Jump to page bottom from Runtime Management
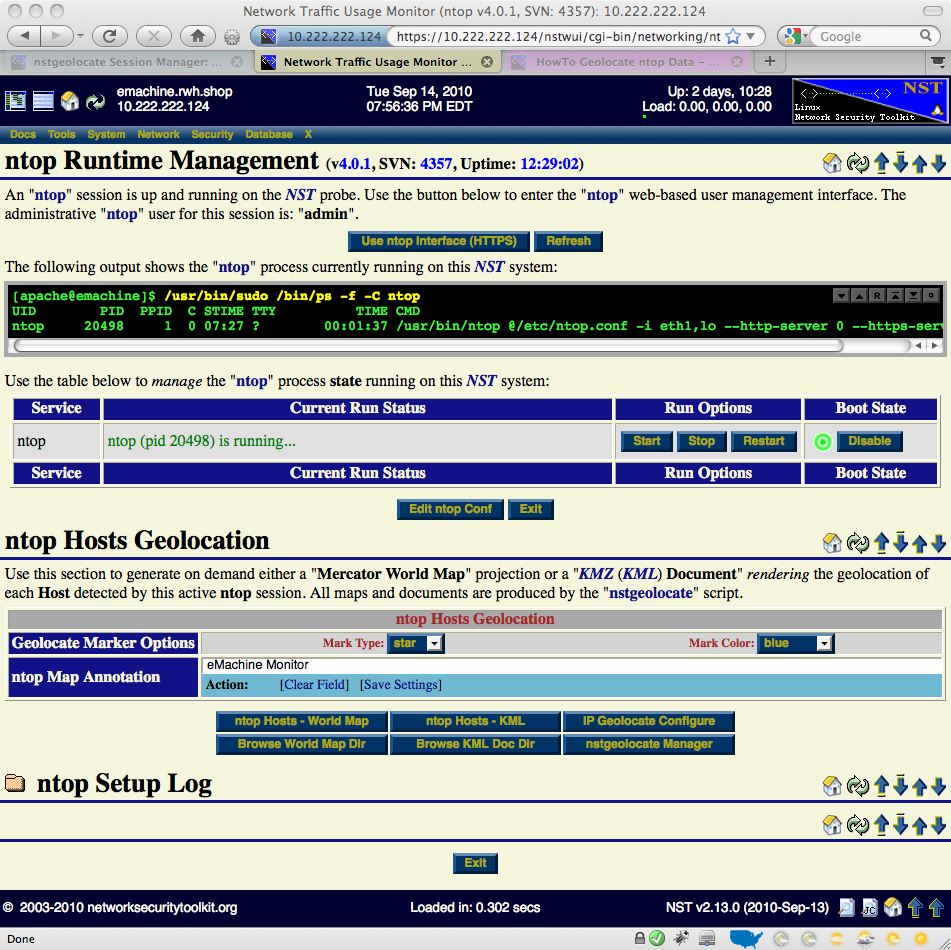951x950 pixels. 900,163
